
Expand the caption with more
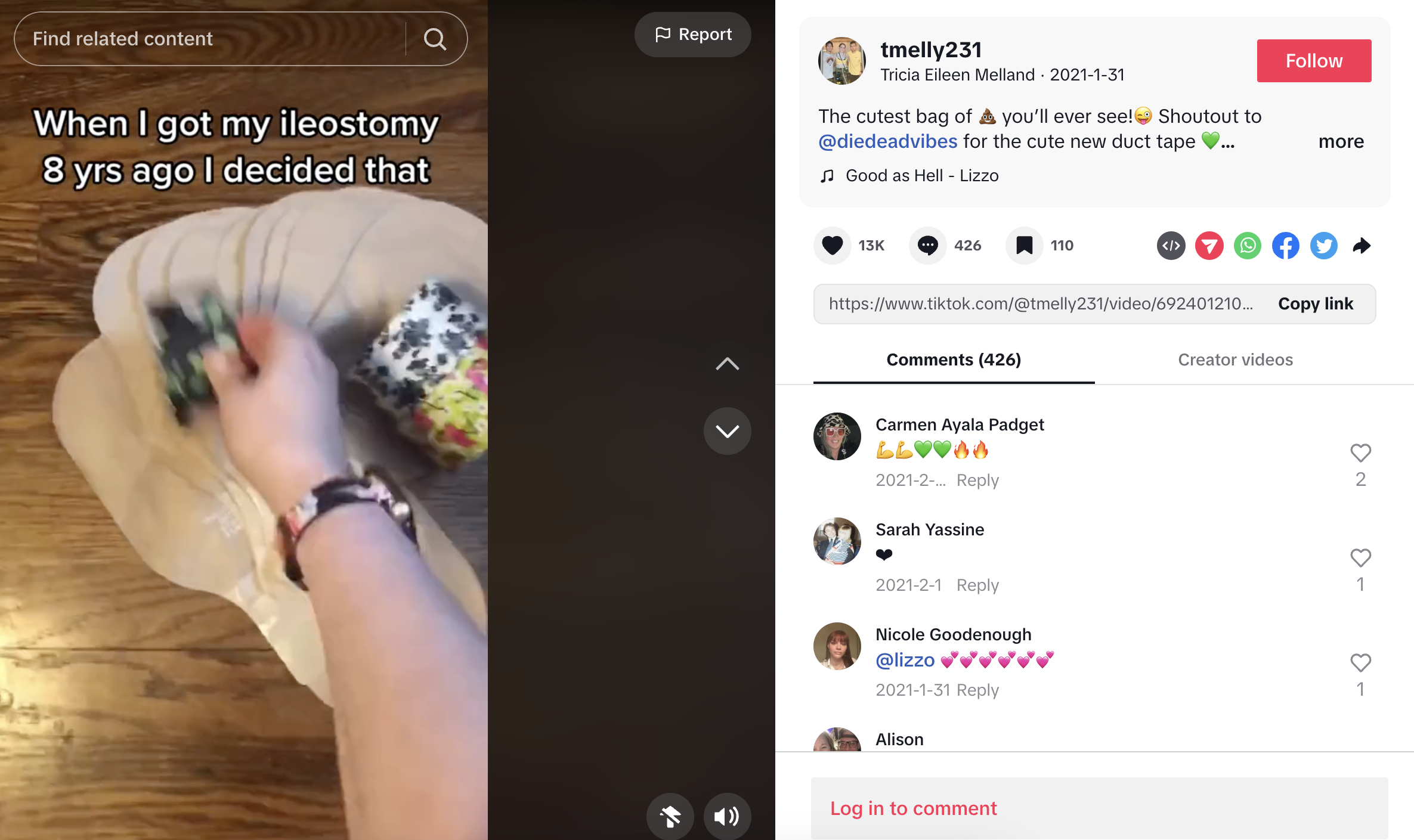1341,141
